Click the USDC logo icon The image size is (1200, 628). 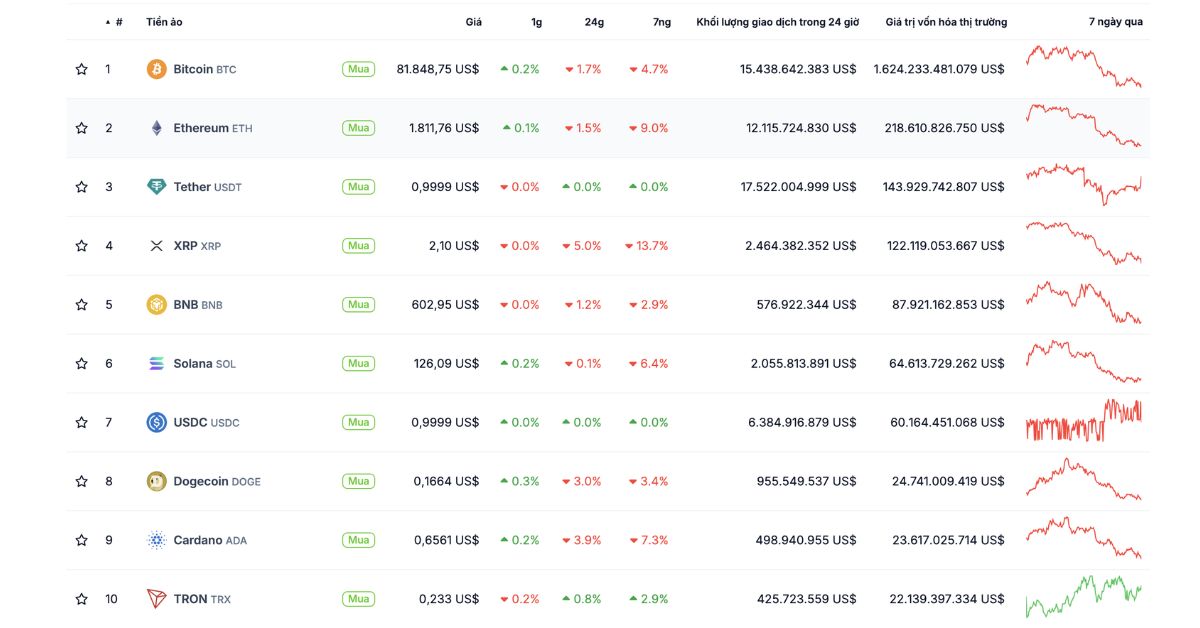[156, 423]
